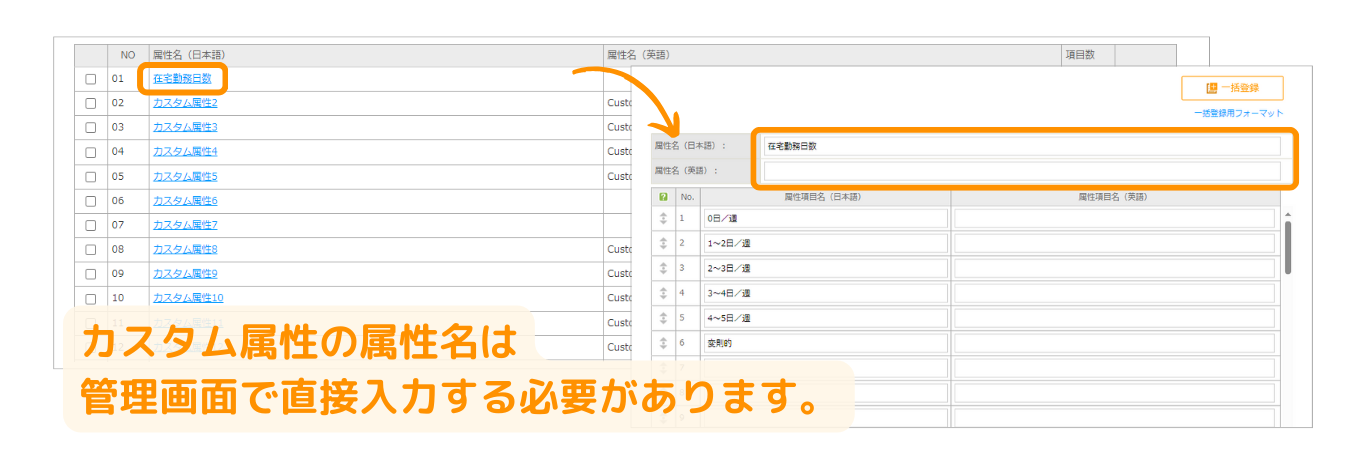Click reorder arrows icon for item row 6
The height and width of the screenshot is (456, 1366).
click(x=663, y=343)
